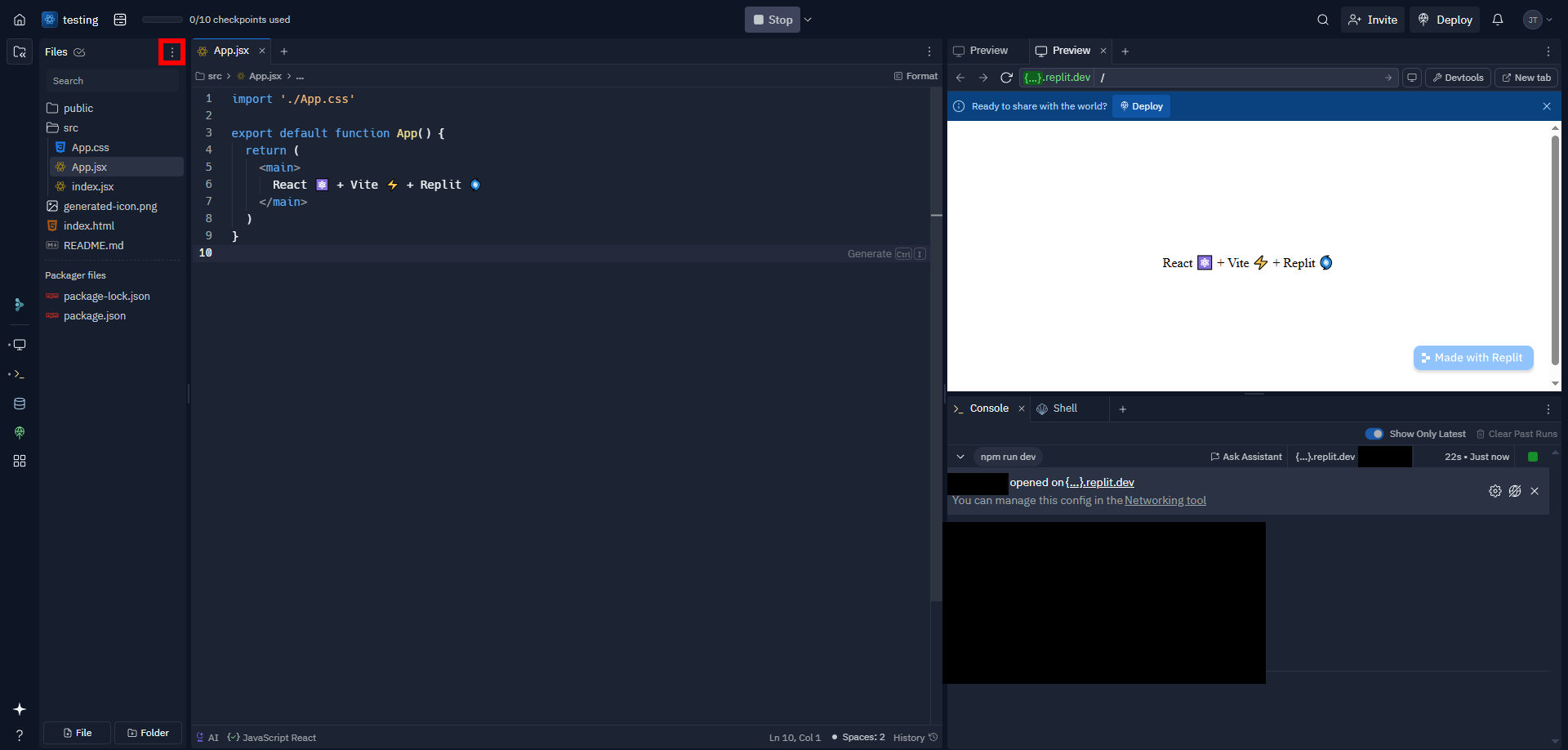Expand the Stop button dropdown arrow
Viewport: 1568px width, 750px height.
808,20
